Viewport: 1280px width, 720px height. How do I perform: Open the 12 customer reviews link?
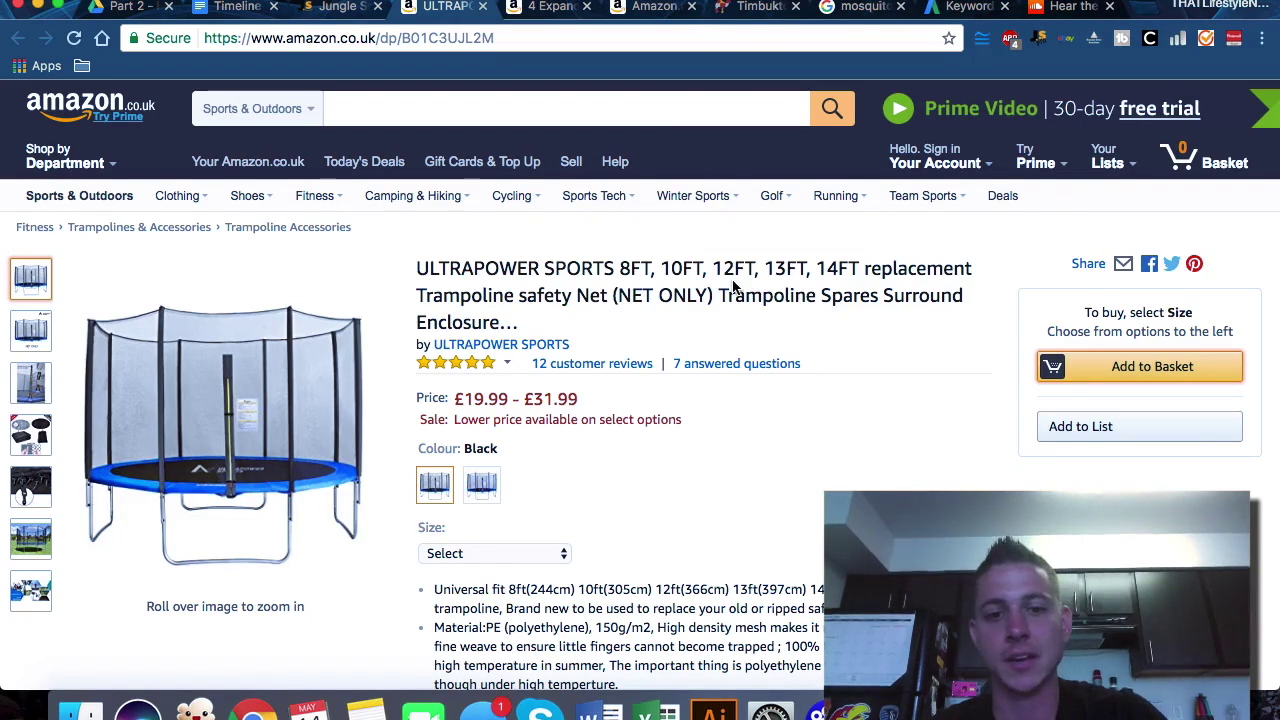(592, 364)
